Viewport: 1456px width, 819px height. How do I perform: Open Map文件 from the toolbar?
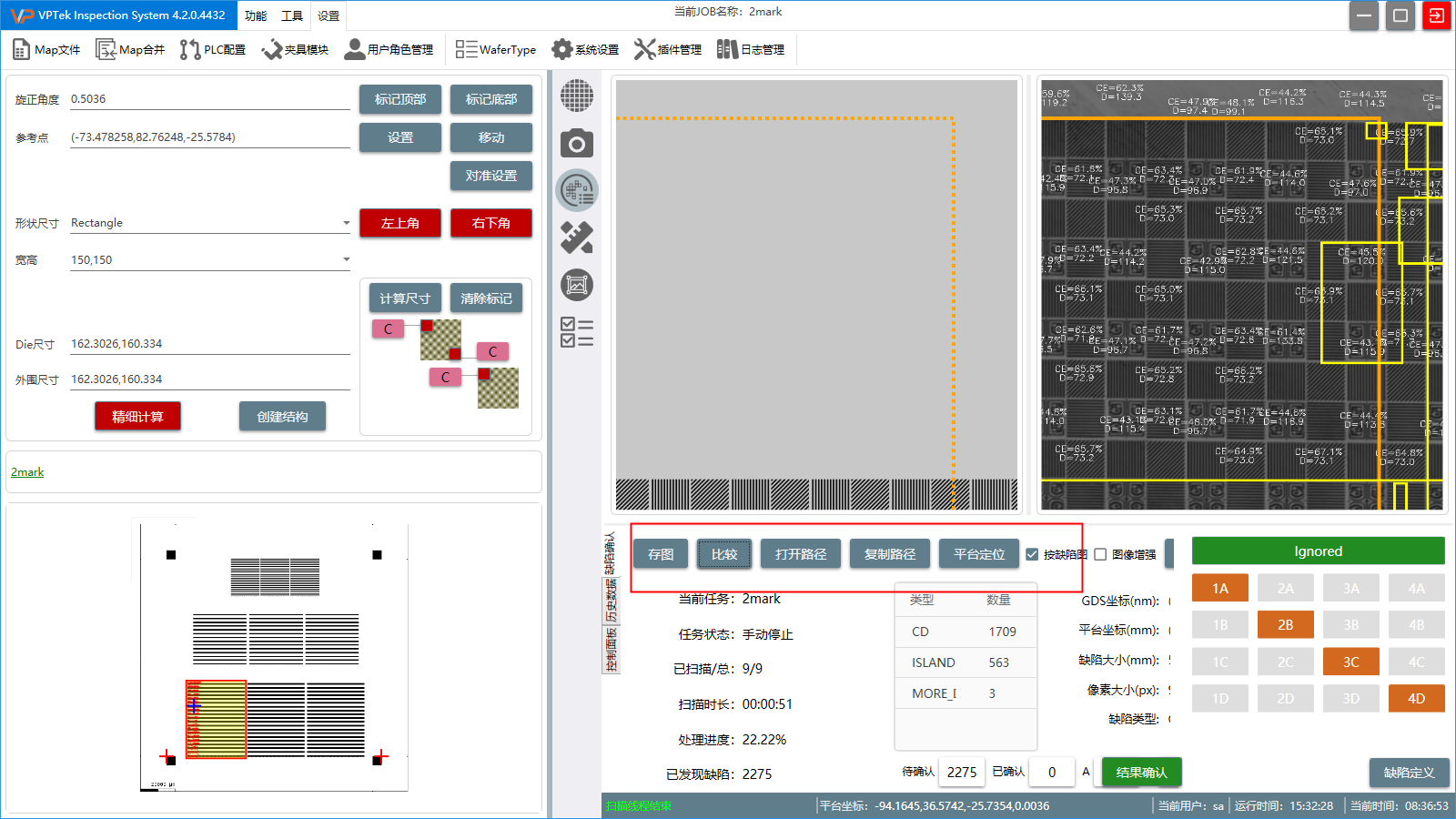pyautogui.click(x=46, y=49)
